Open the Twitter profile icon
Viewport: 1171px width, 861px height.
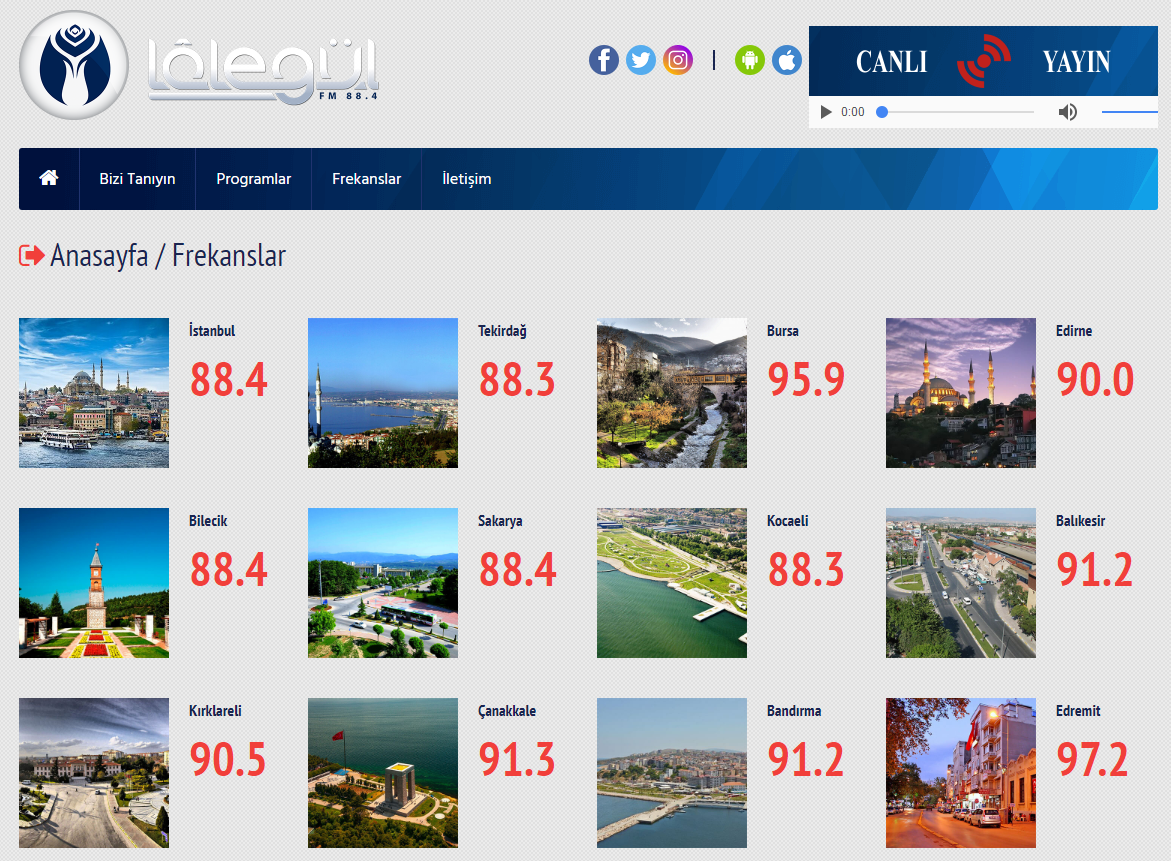[641, 60]
